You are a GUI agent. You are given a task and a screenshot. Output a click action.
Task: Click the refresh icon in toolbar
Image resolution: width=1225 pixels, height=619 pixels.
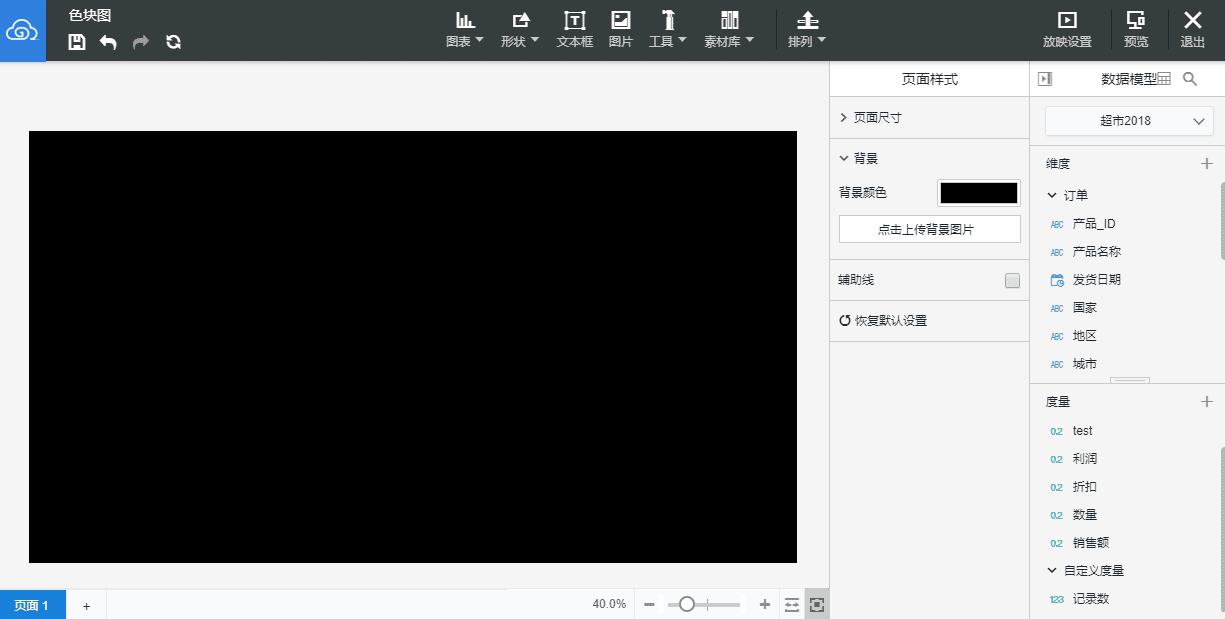coord(174,42)
